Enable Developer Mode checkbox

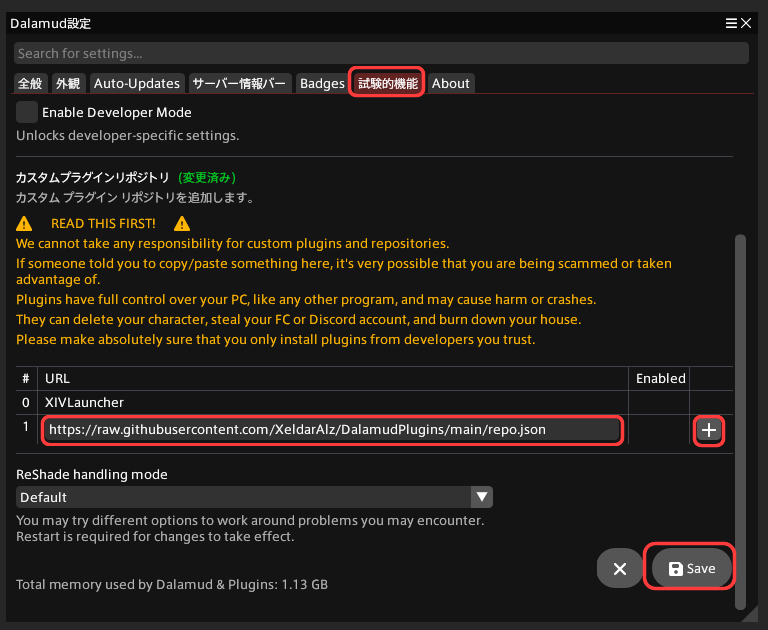click(27, 112)
